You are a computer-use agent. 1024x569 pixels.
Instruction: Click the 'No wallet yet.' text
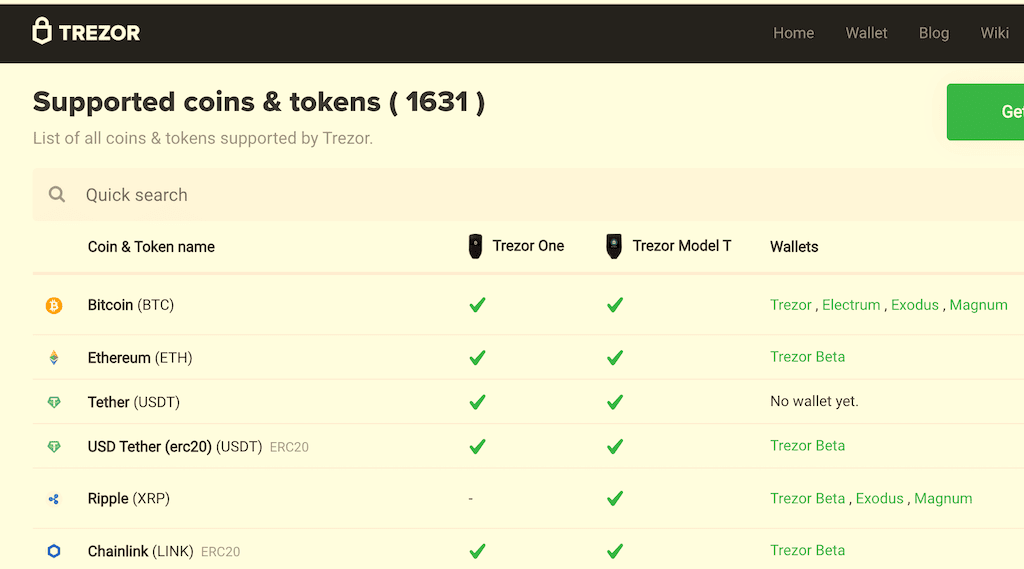(814, 401)
